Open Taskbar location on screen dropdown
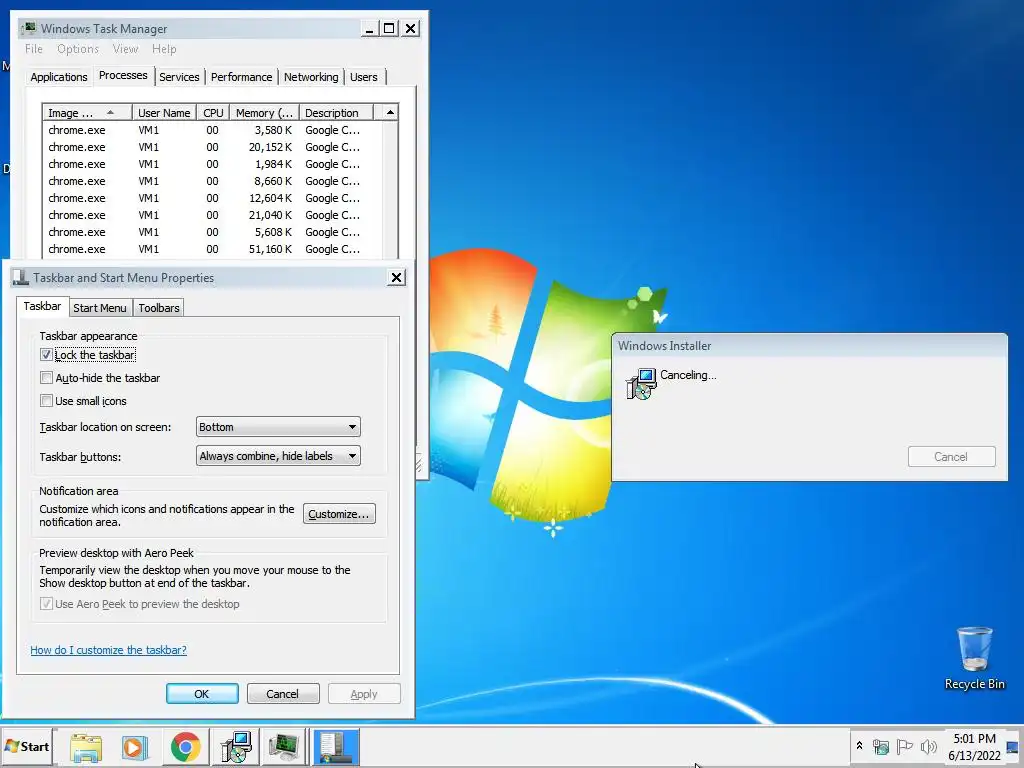The width and height of the screenshot is (1024, 768). click(x=278, y=426)
